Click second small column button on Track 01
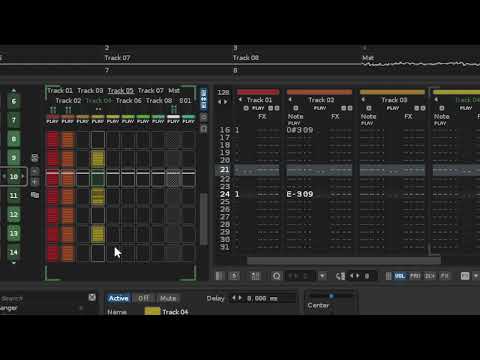The height and width of the screenshot is (360, 480). [277, 108]
